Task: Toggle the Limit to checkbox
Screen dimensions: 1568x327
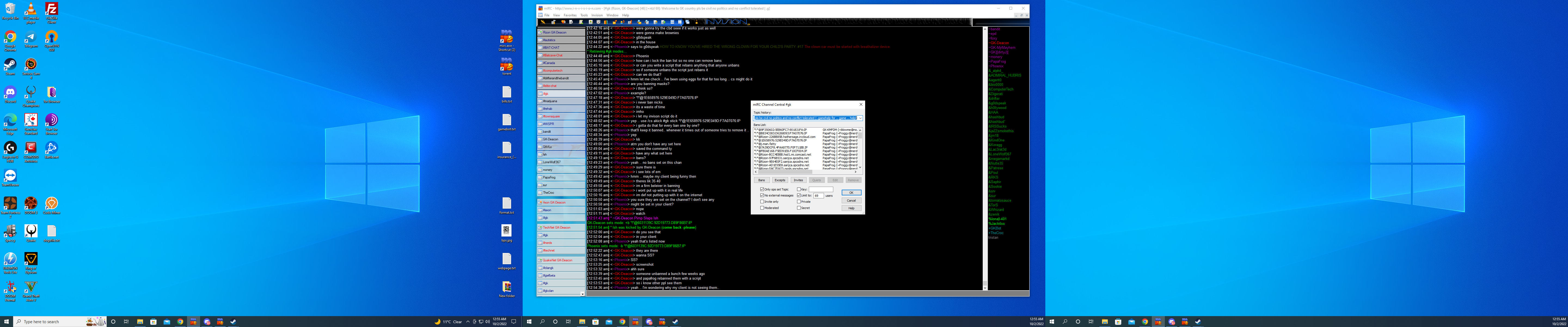Action: coord(799,195)
